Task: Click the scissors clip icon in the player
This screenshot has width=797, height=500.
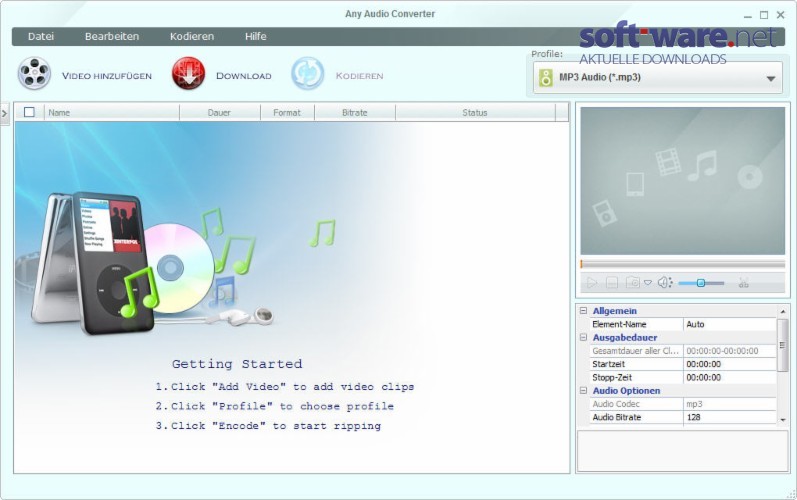Action: coord(744,283)
